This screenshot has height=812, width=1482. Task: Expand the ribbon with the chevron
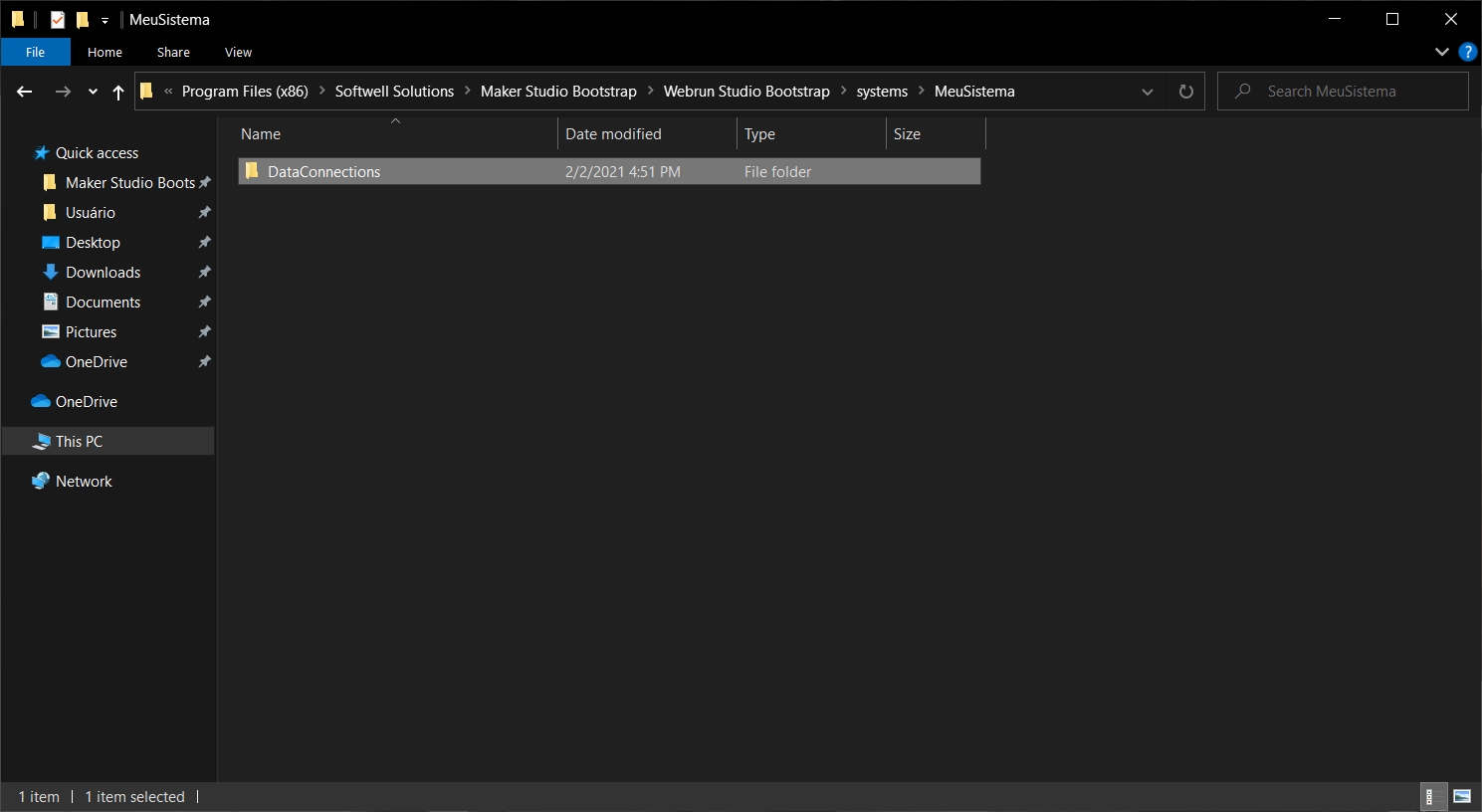pyautogui.click(x=1441, y=52)
